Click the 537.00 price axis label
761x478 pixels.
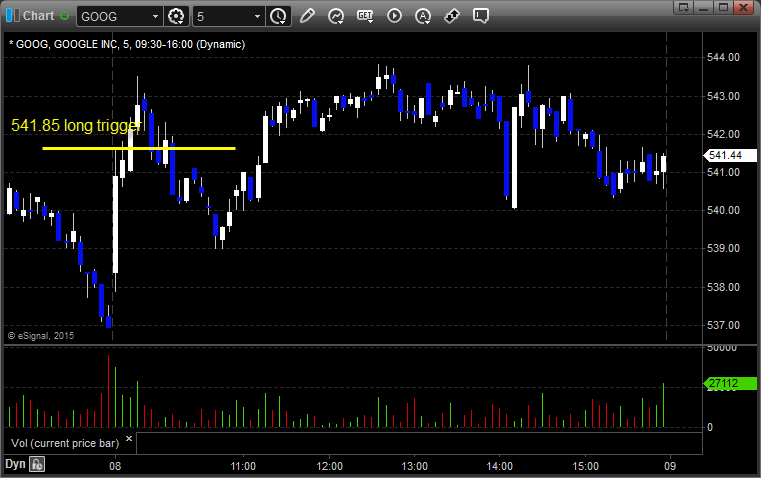(723, 325)
